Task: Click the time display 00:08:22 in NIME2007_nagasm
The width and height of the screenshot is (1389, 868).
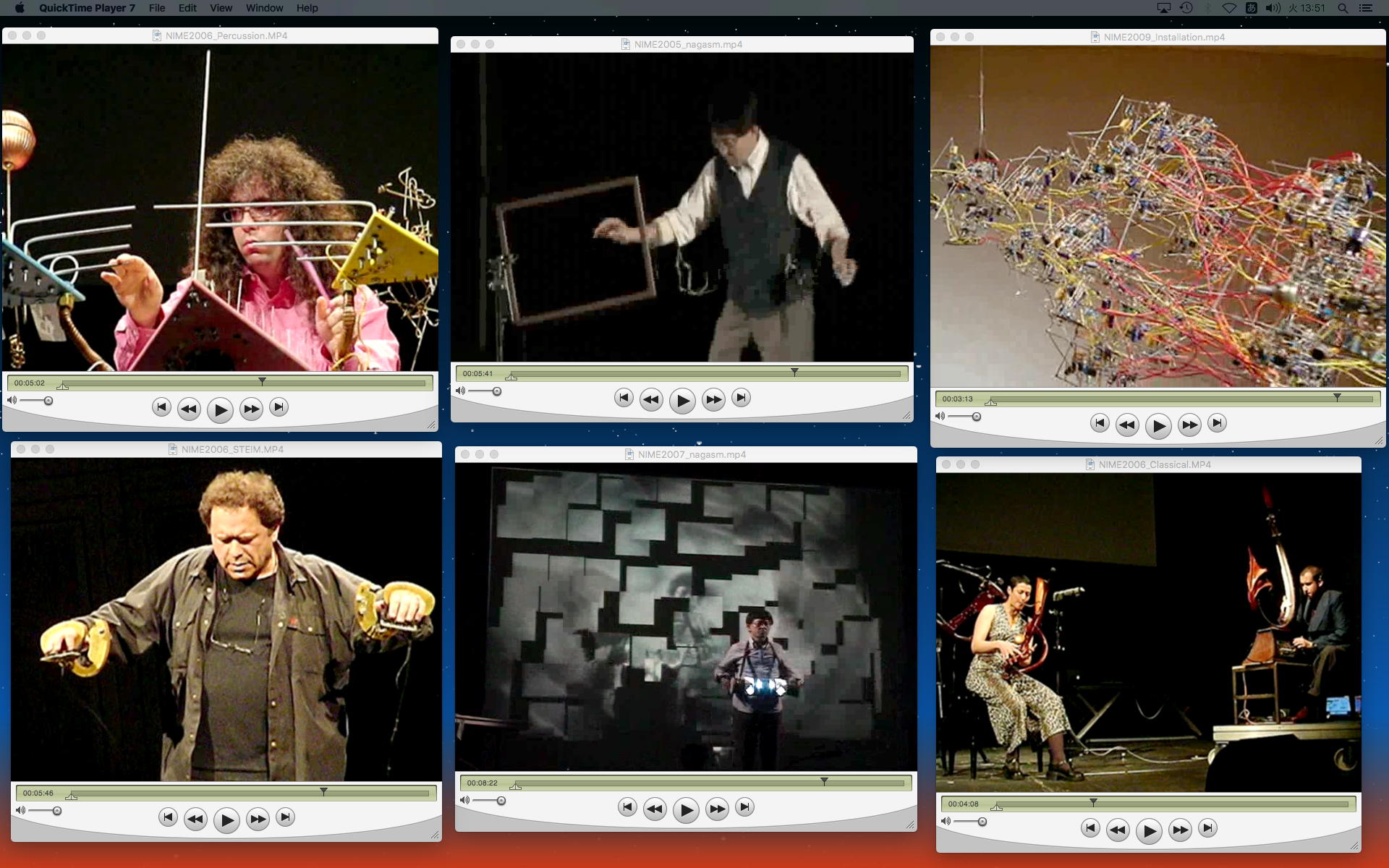Action: coord(482,783)
